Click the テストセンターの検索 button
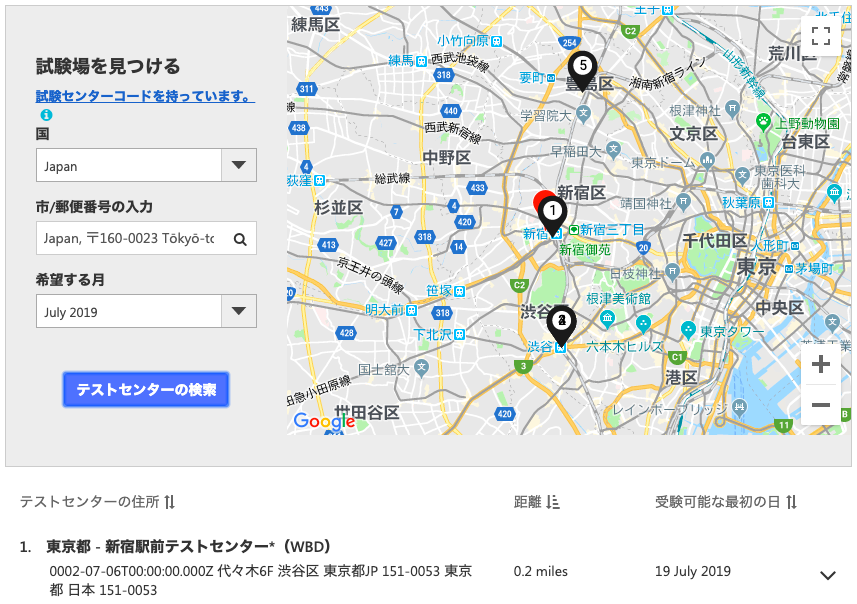The image size is (857, 604). (x=146, y=390)
